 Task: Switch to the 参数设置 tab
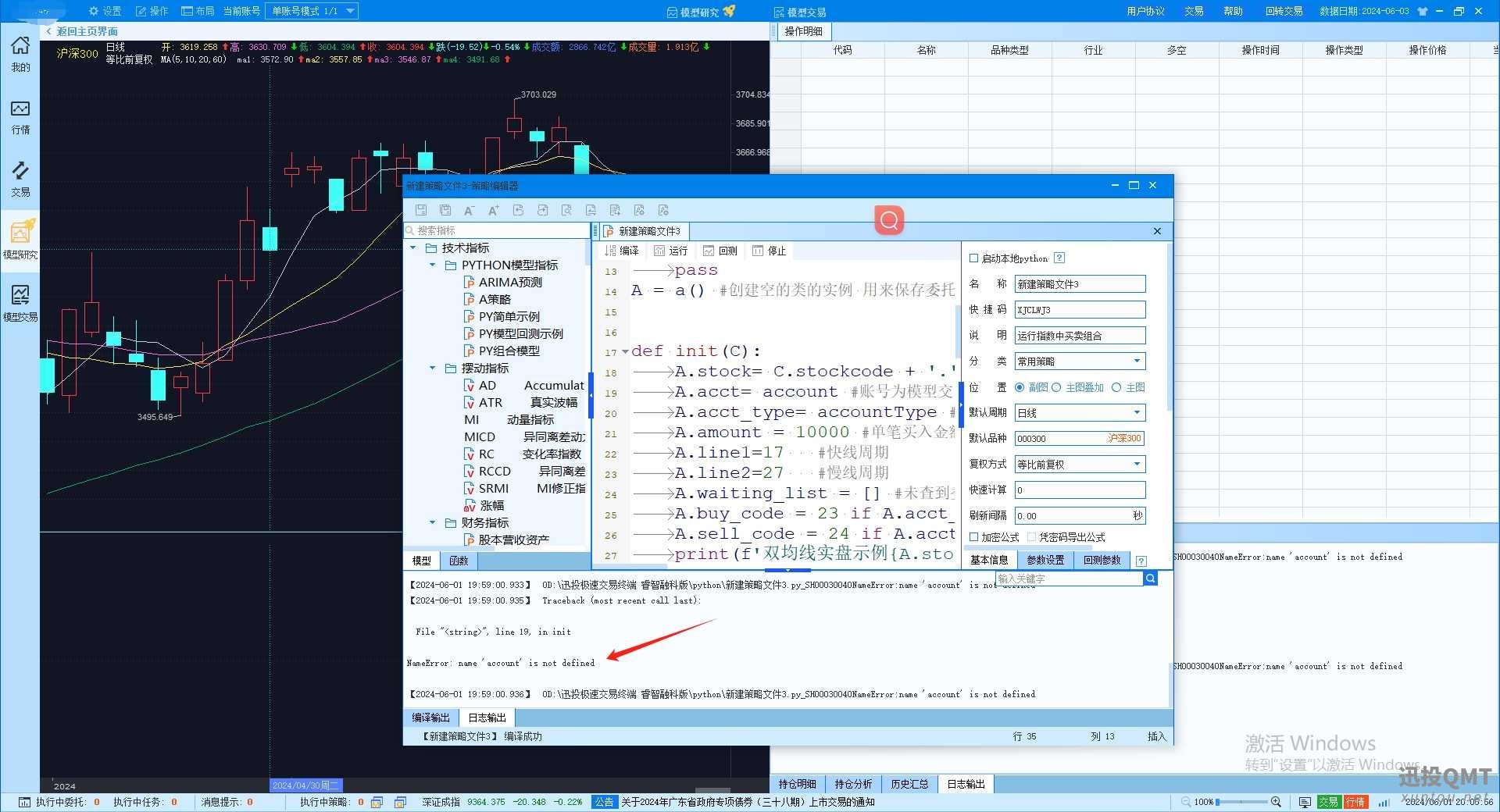point(1045,560)
